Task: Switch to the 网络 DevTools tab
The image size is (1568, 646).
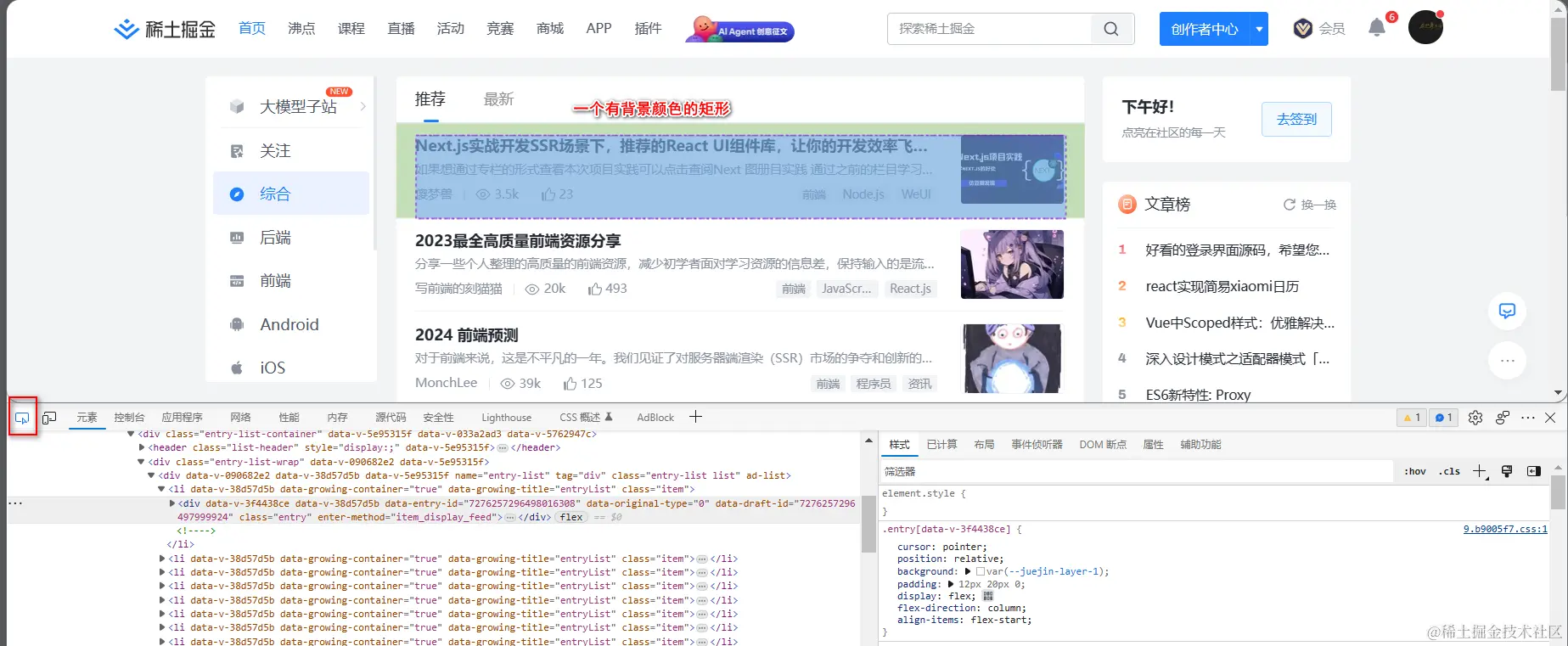Action: (x=240, y=418)
